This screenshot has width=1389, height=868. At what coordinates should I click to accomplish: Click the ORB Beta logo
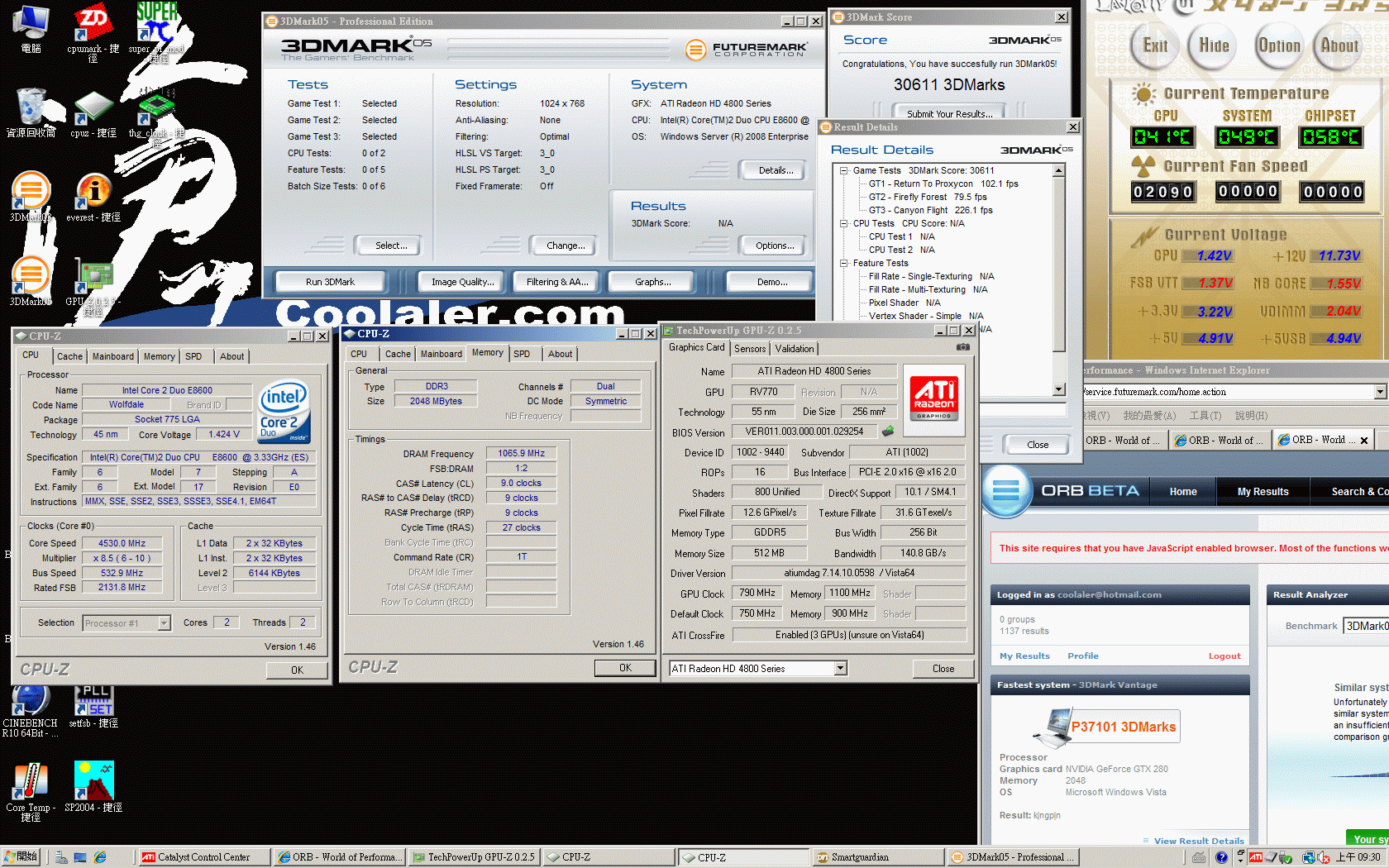coord(1060,491)
